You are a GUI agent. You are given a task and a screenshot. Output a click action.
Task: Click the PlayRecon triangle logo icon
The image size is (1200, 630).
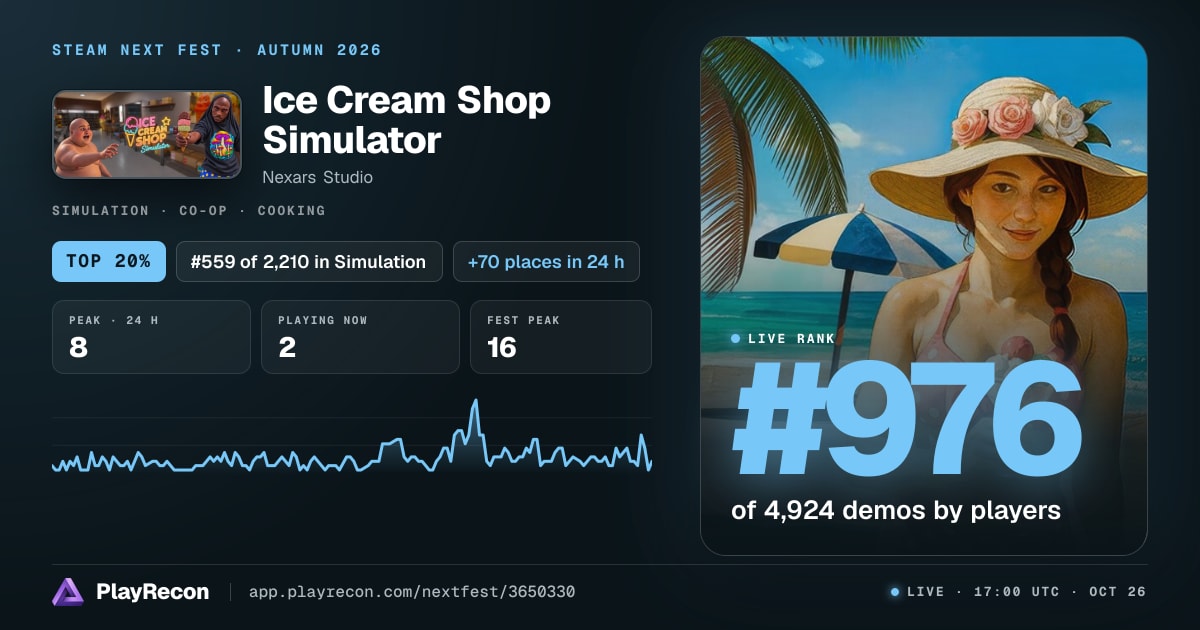pyautogui.click(x=68, y=592)
